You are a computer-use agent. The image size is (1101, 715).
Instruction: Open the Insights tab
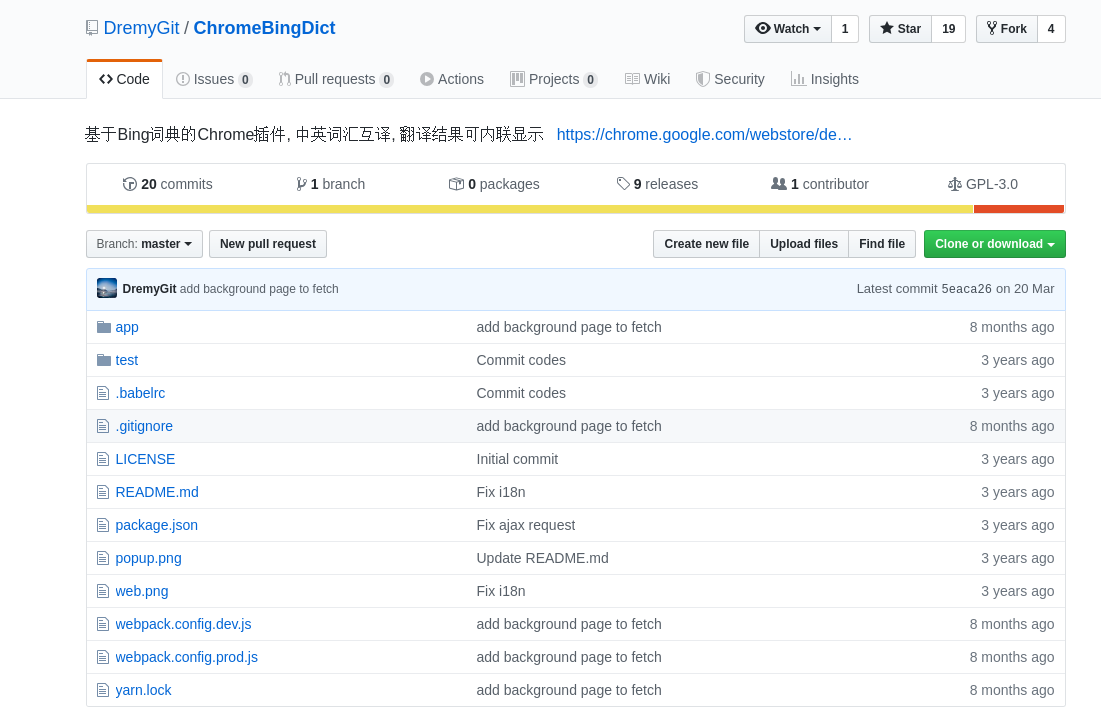[824, 79]
